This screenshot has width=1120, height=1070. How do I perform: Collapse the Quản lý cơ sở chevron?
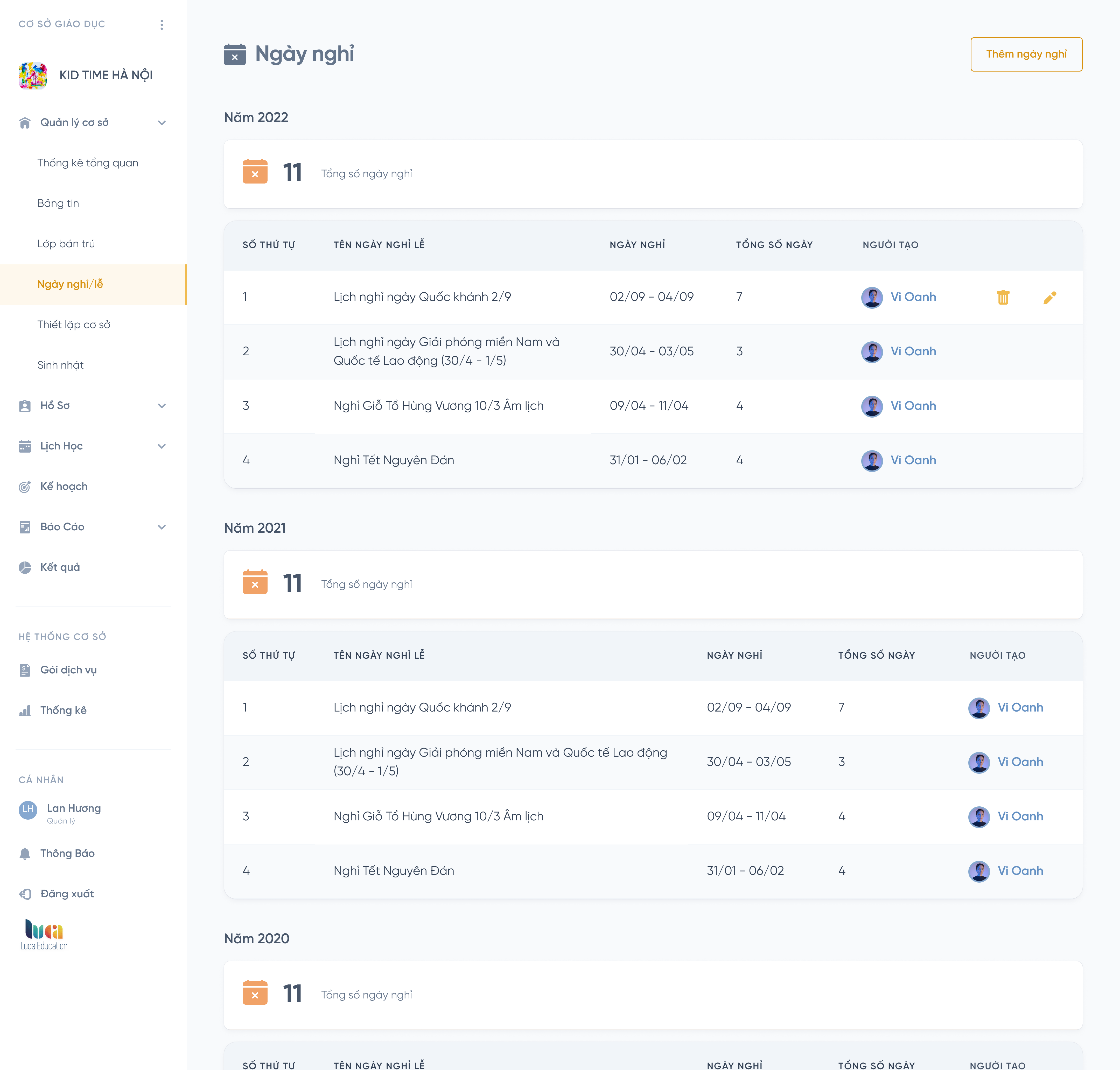(162, 123)
